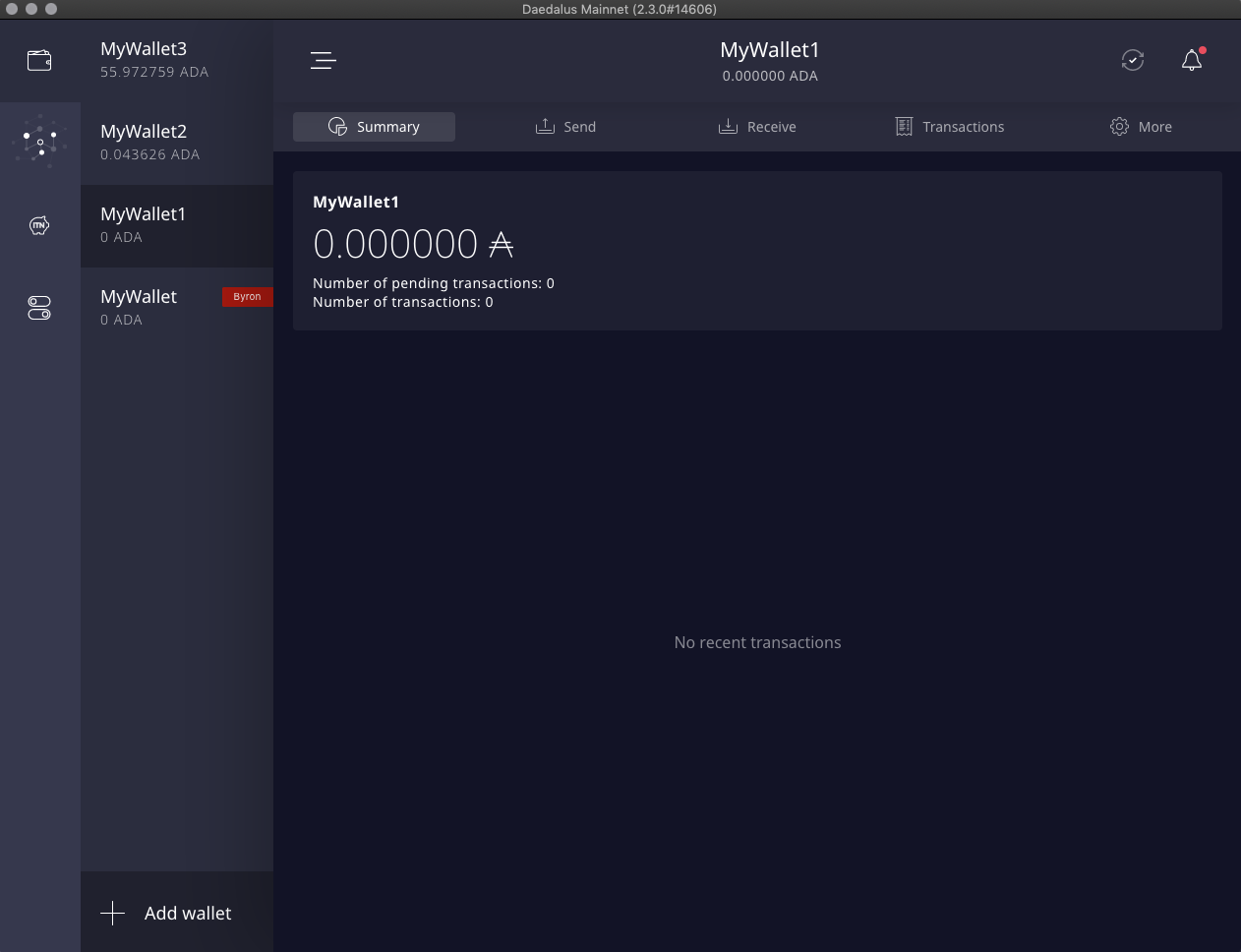Click the 'Number of pending transactions: 0' line
The image size is (1241, 952).
pos(434,283)
